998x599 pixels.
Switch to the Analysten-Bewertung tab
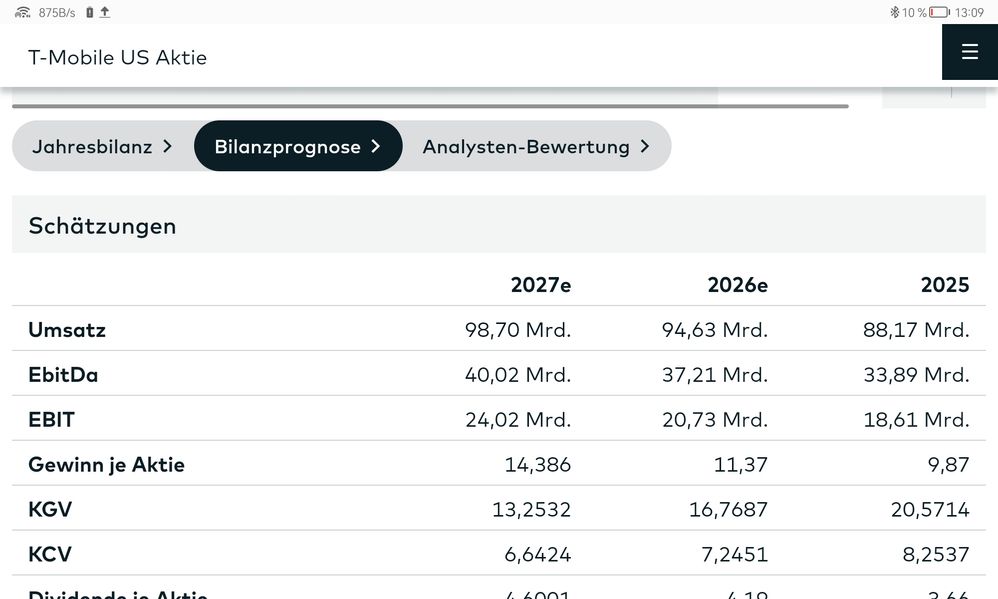(x=537, y=146)
